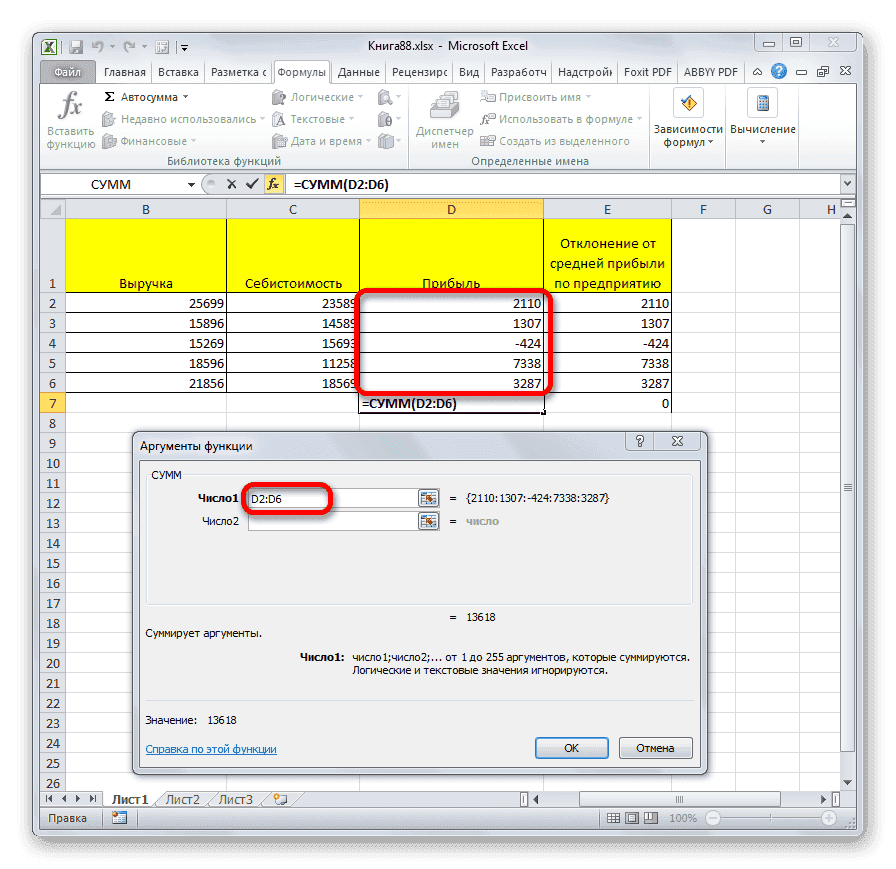Confirm formula entry with the checkmark icon

click(250, 184)
